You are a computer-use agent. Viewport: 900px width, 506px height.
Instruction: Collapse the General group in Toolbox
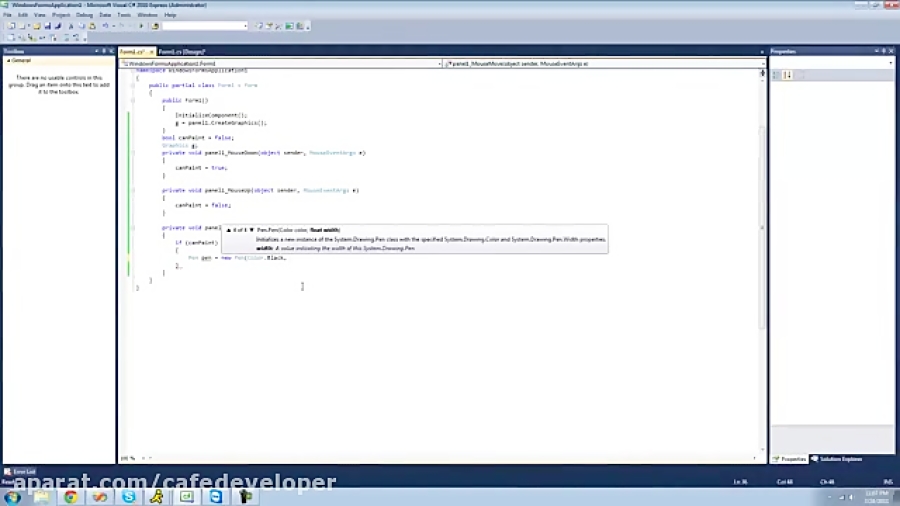point(9,60)
